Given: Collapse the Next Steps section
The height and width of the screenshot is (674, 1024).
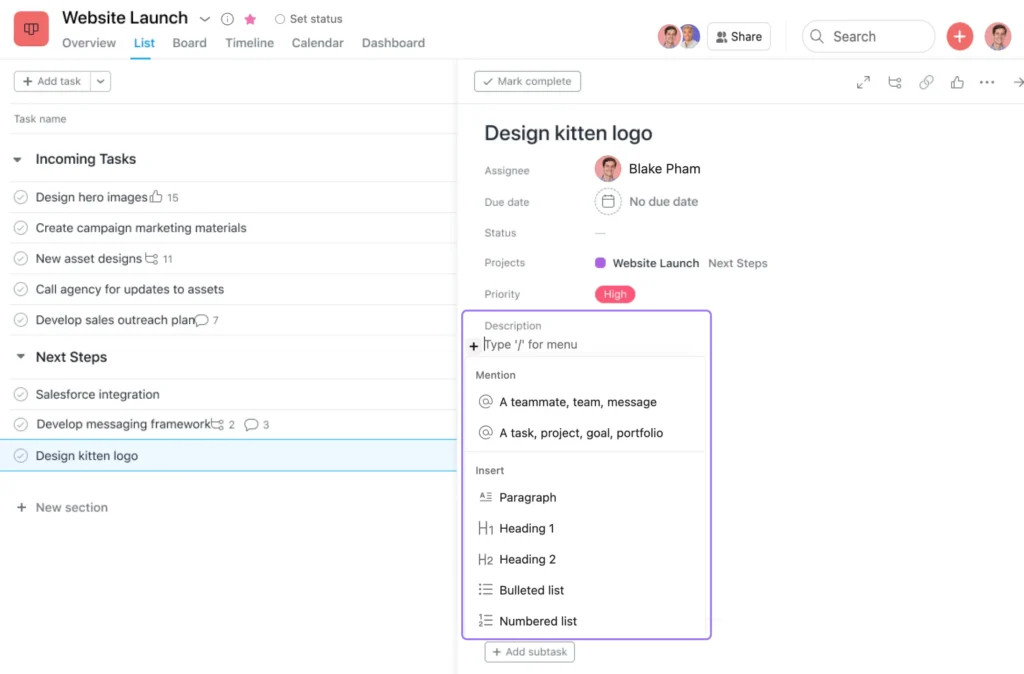Looking at the screenshot, I should [16, 357].
